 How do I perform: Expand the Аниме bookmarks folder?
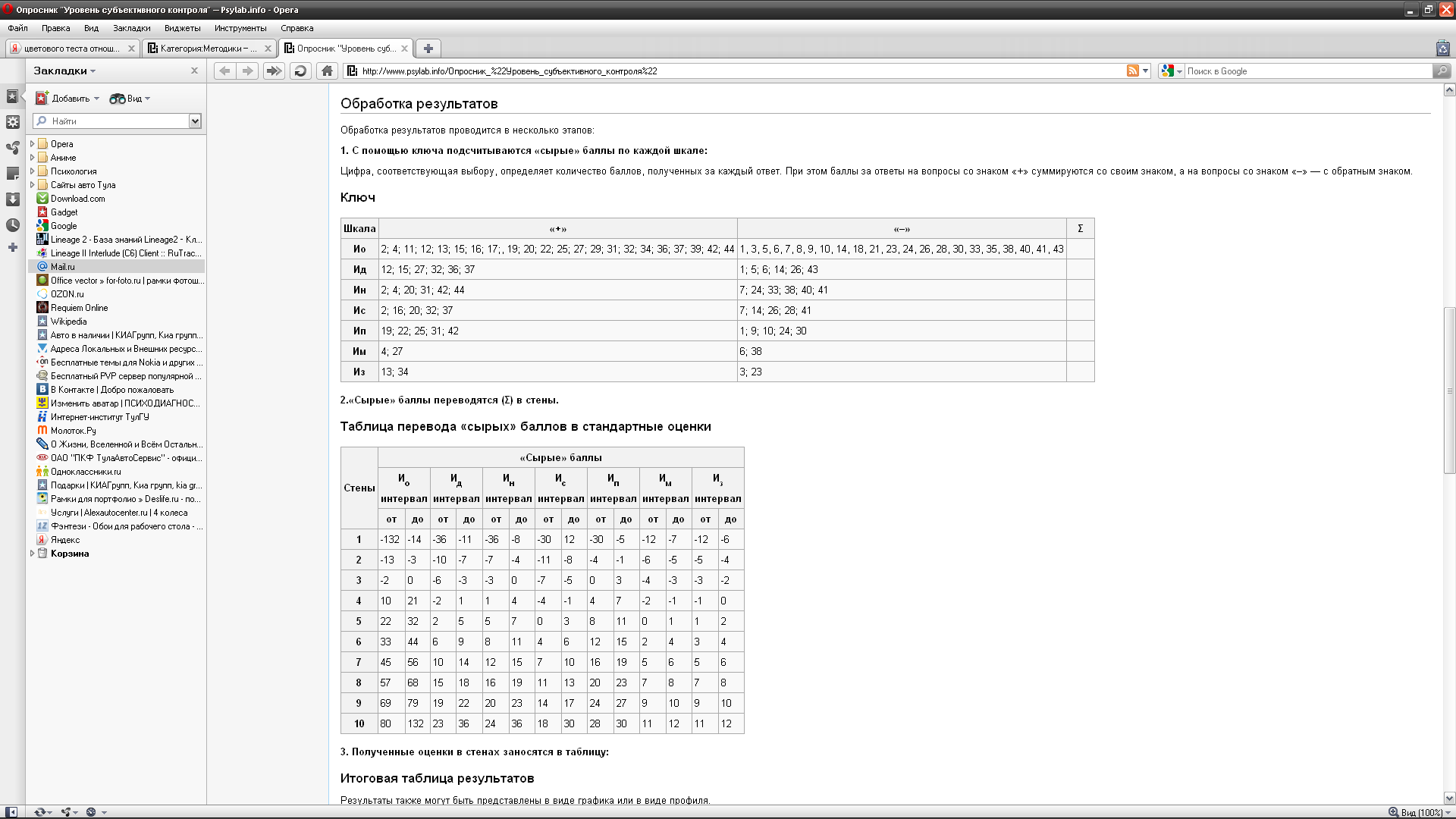pos(32,157)
